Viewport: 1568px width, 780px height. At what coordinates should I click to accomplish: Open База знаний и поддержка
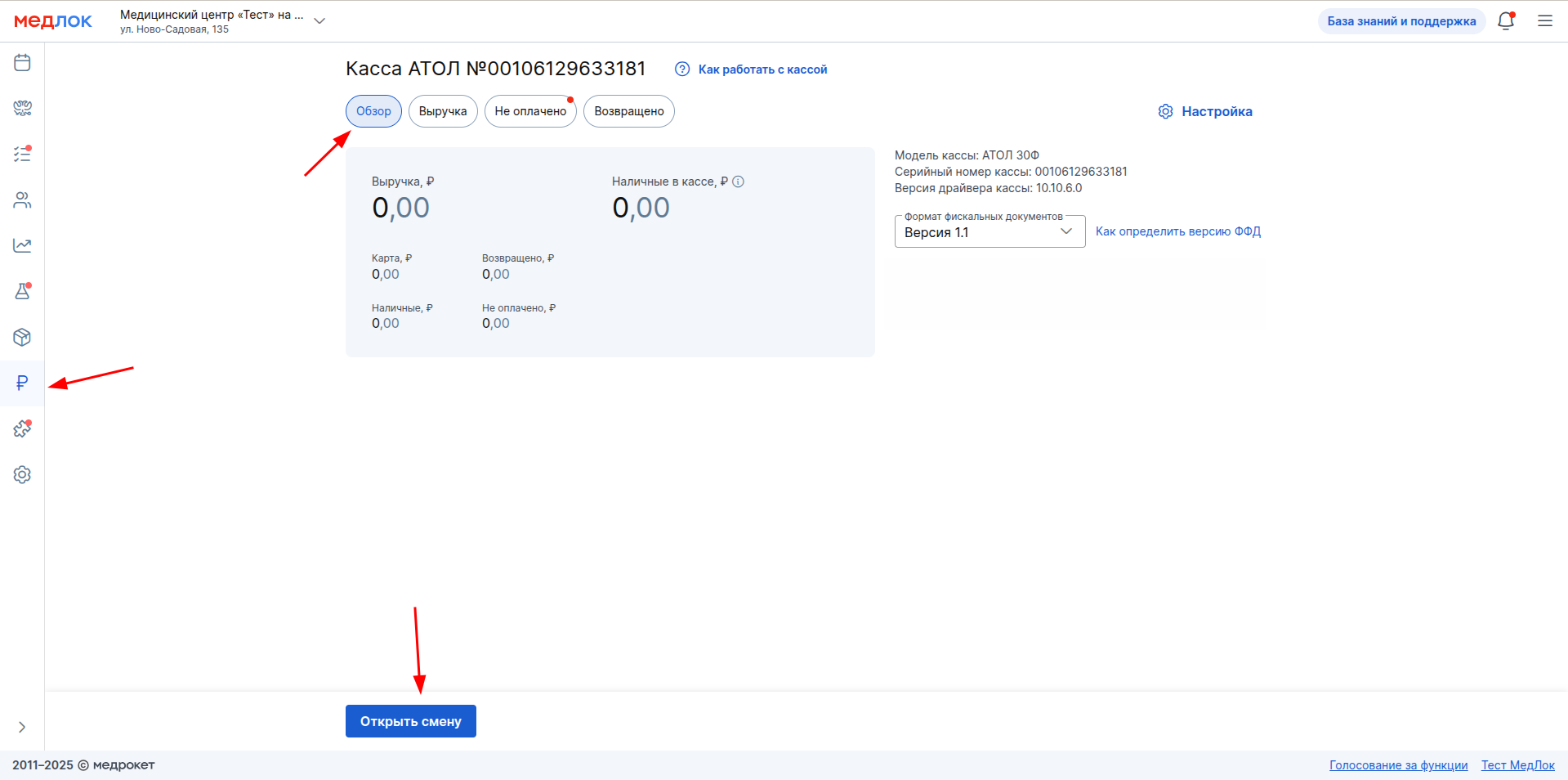(1401, 21)
